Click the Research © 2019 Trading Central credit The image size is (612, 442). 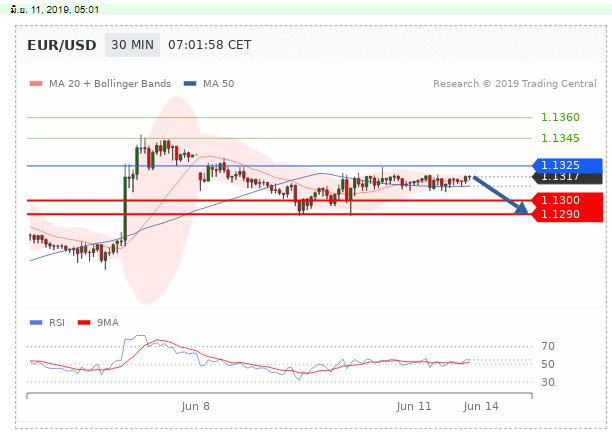click(517, 84)
